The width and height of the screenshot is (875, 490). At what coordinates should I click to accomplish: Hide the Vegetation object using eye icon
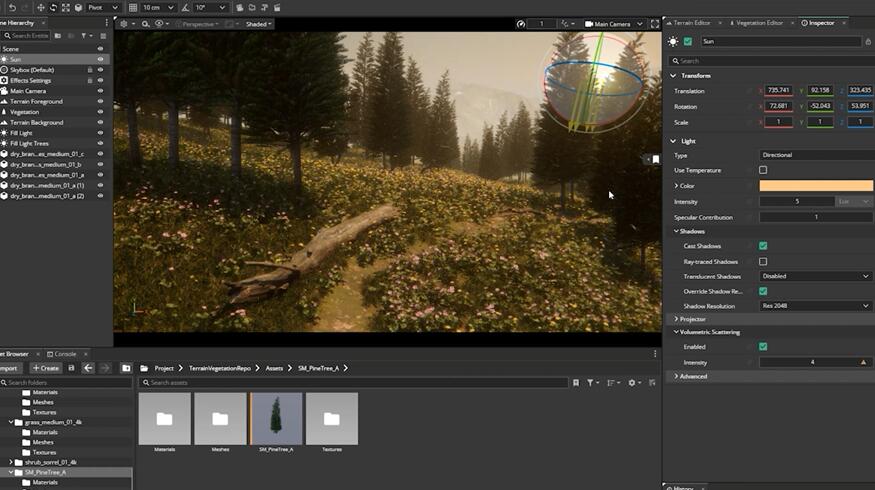[x=100, y=112]
